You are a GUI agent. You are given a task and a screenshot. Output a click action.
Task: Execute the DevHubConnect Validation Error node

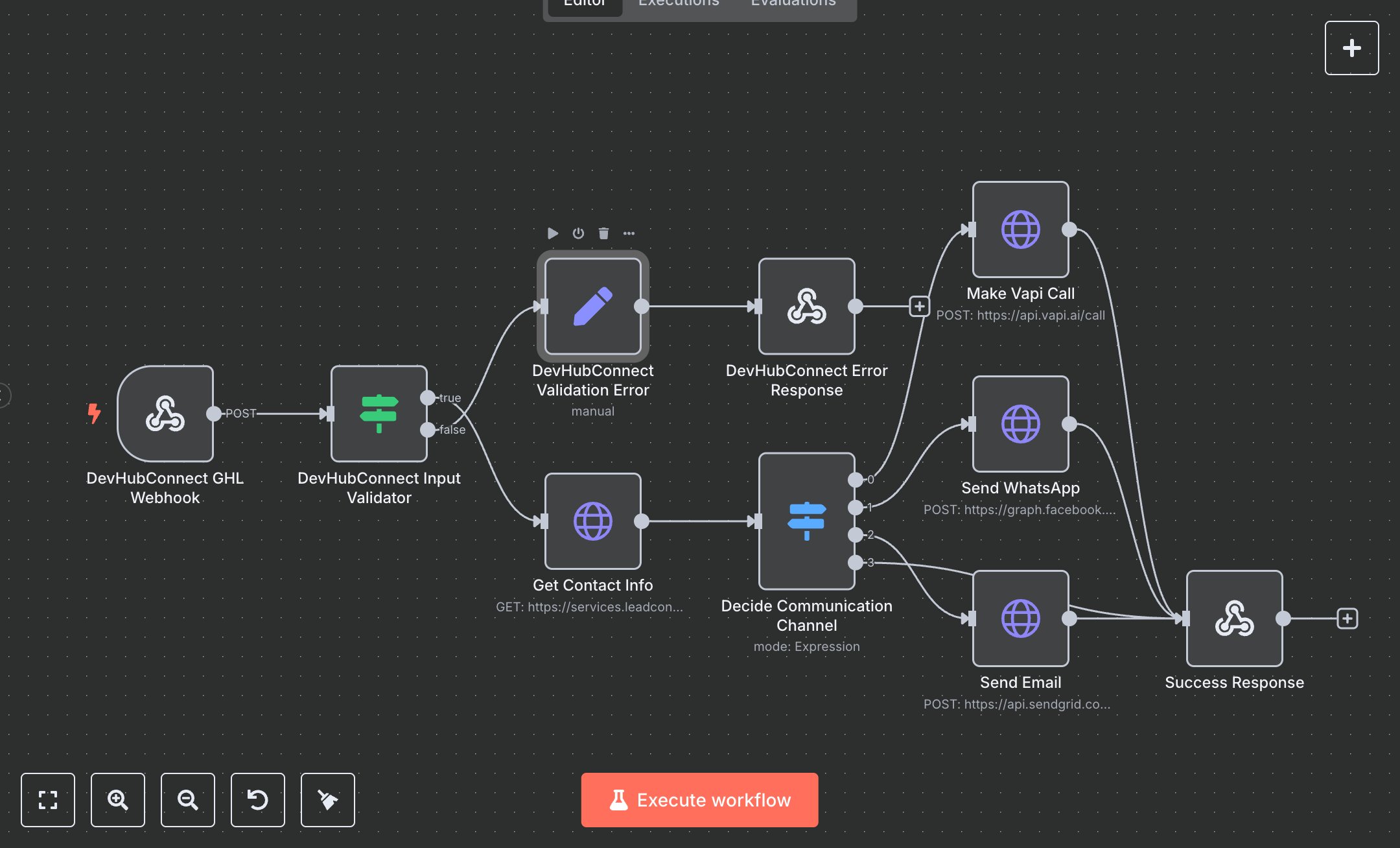point(553,233)
